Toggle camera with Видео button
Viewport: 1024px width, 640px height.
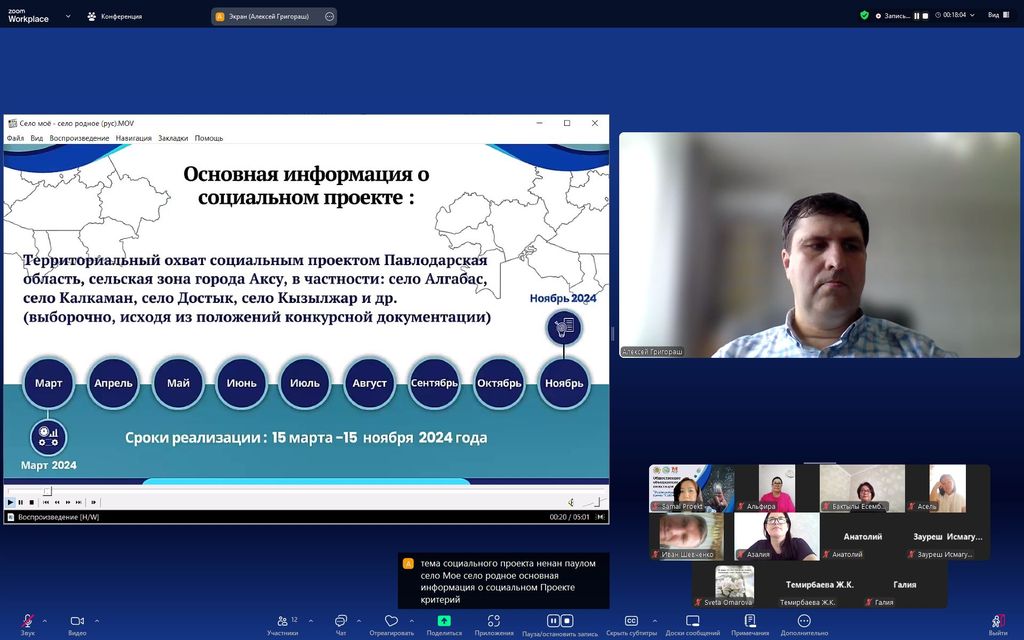(77, 623)
